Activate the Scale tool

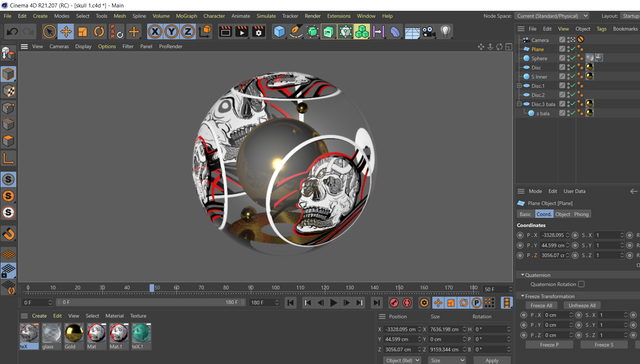pyautogui.click(x=82, y=31)
